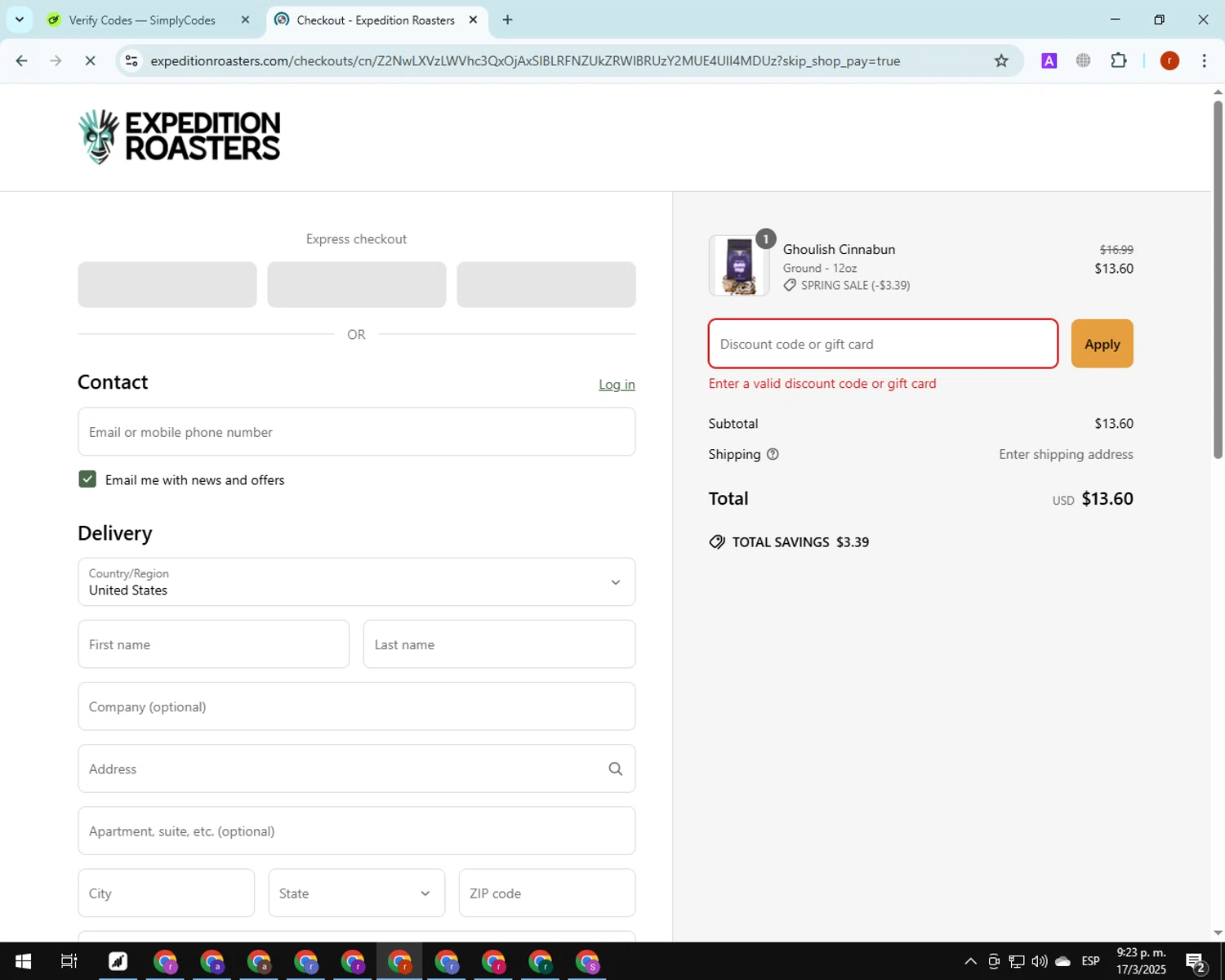Open Chrome's three-dot menu

pyautogui.click(x=1204, y=60)
